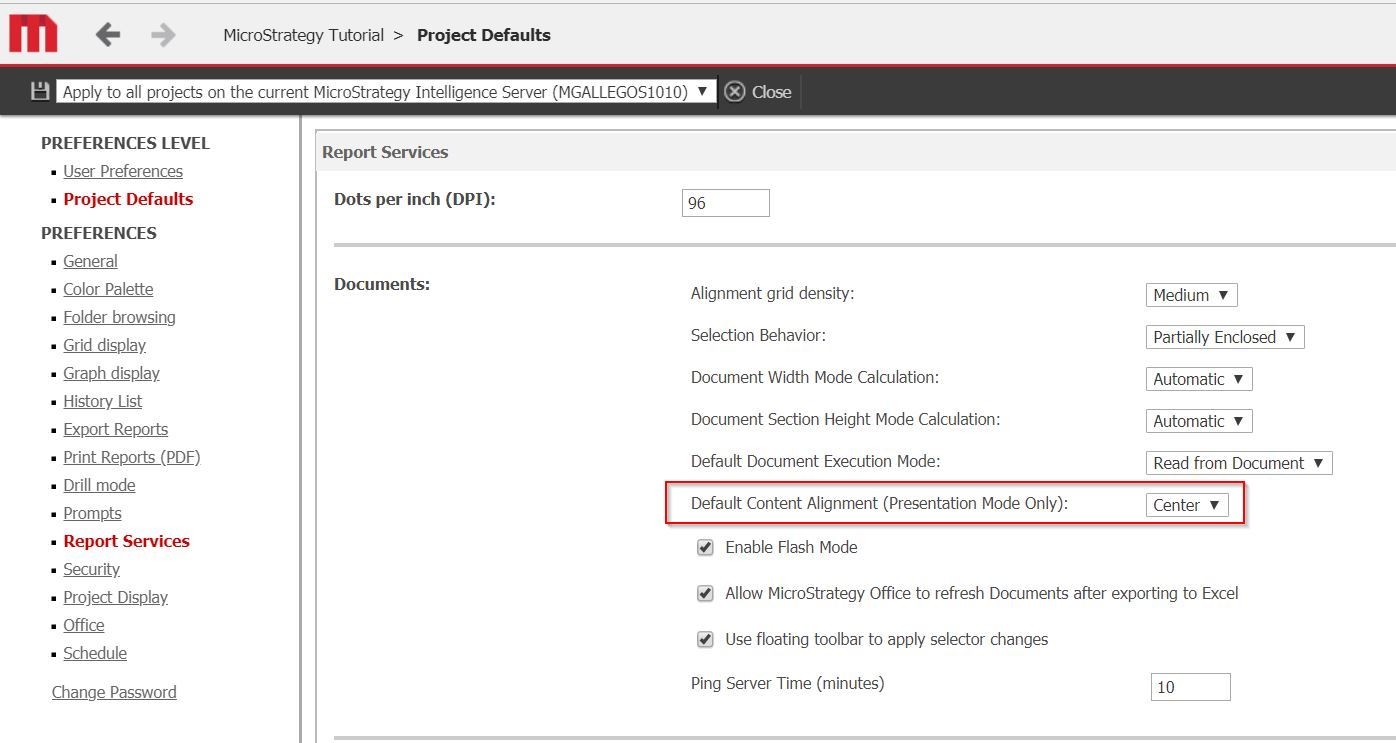Select Export Reports in the sidebar

pyautogui.click(x=115, y=429)
